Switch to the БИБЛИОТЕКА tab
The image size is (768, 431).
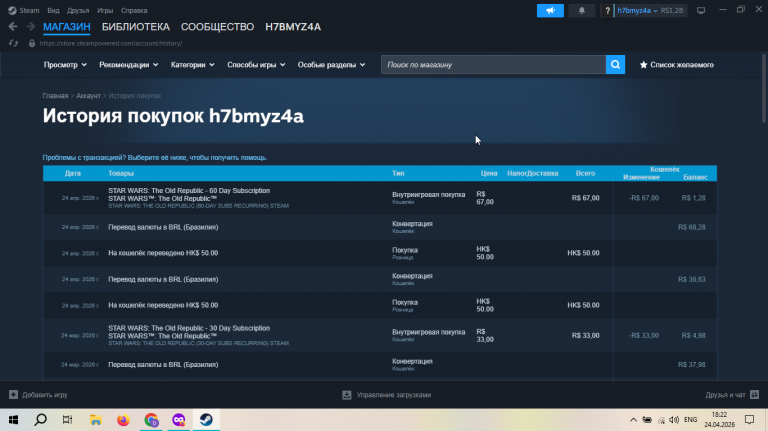click(x=135, y=27)
